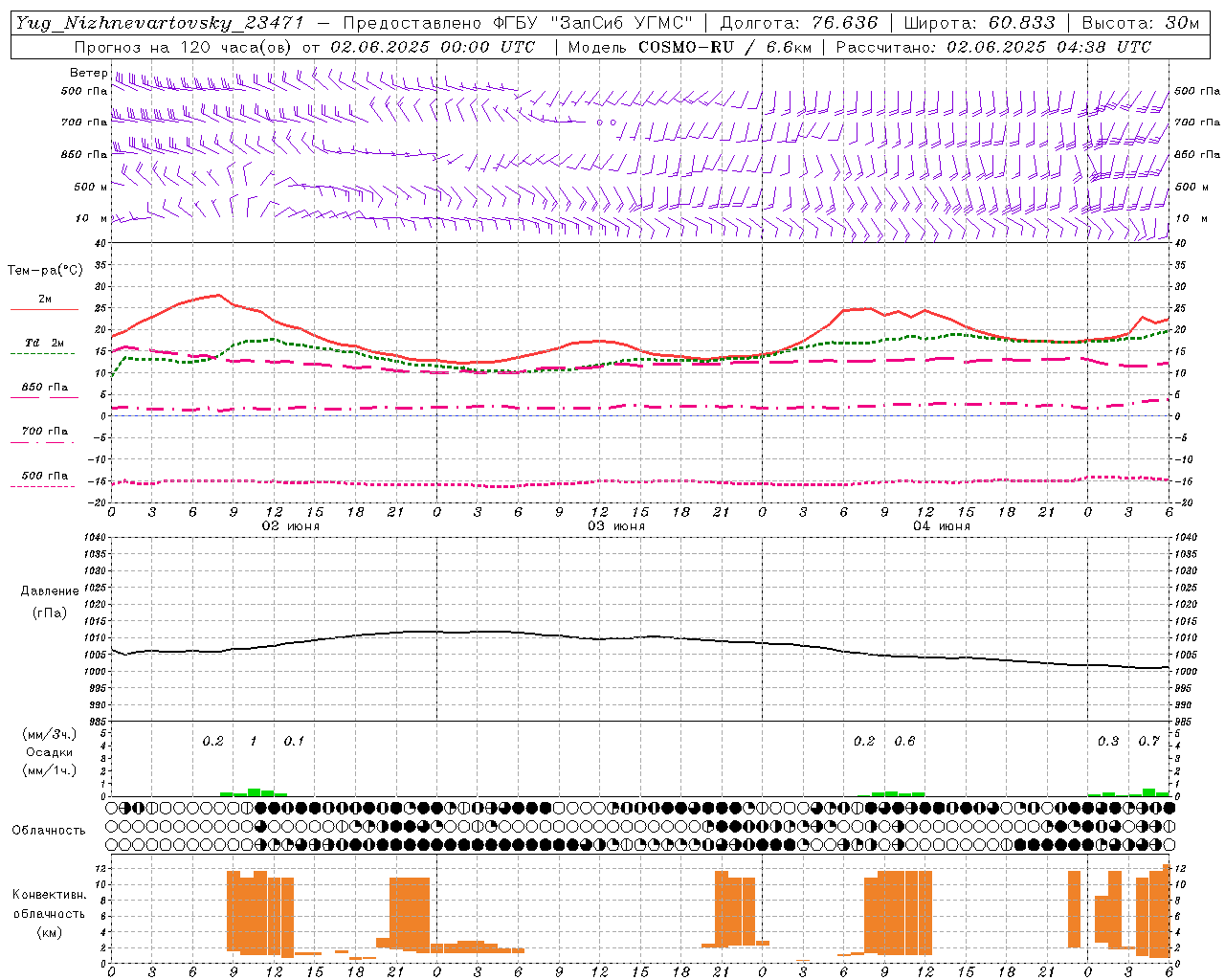Select the longitude value Долгота: 76.636
1225x980 pixels.
pyautogui.click(x=798, y=23)
